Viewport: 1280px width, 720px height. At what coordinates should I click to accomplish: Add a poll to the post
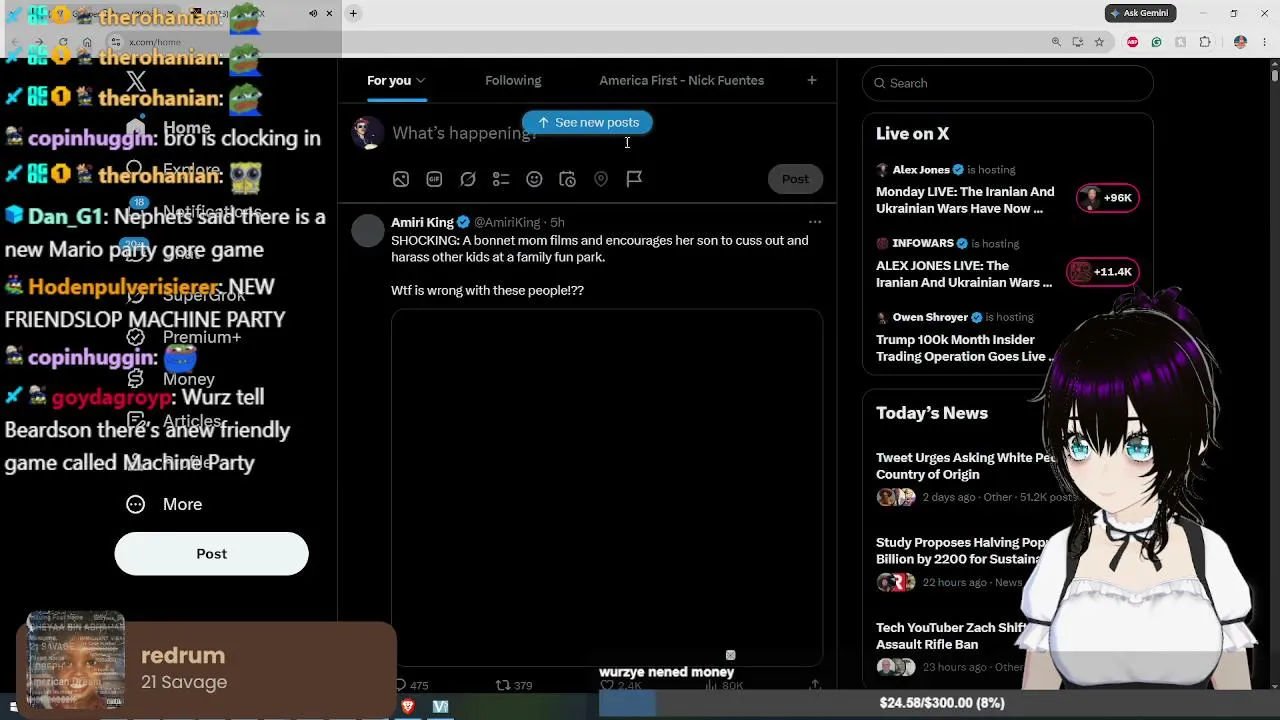(x=501, y=179)
